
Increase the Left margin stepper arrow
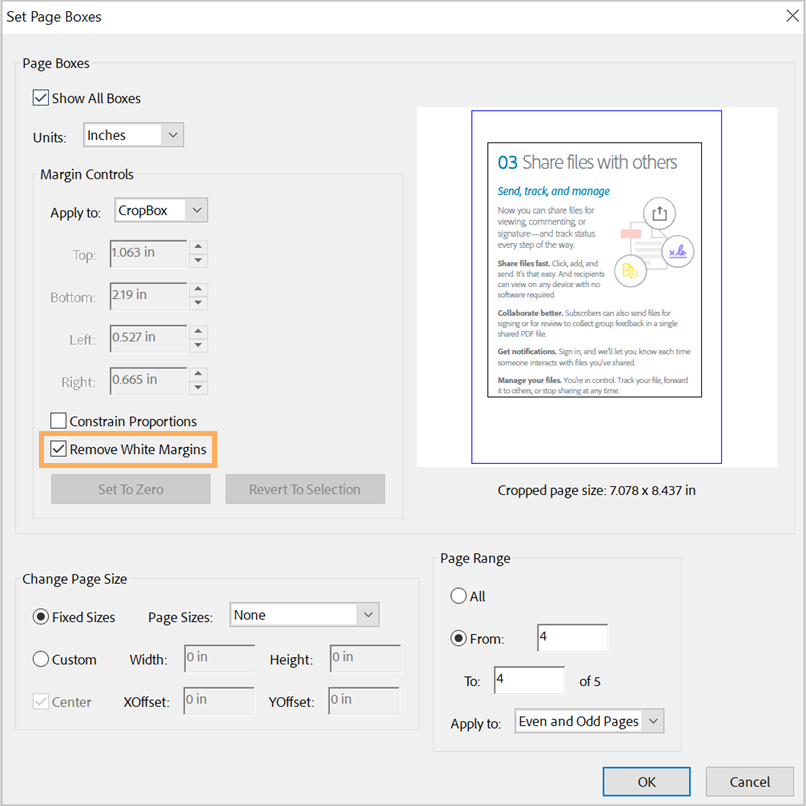click(198, 332)
